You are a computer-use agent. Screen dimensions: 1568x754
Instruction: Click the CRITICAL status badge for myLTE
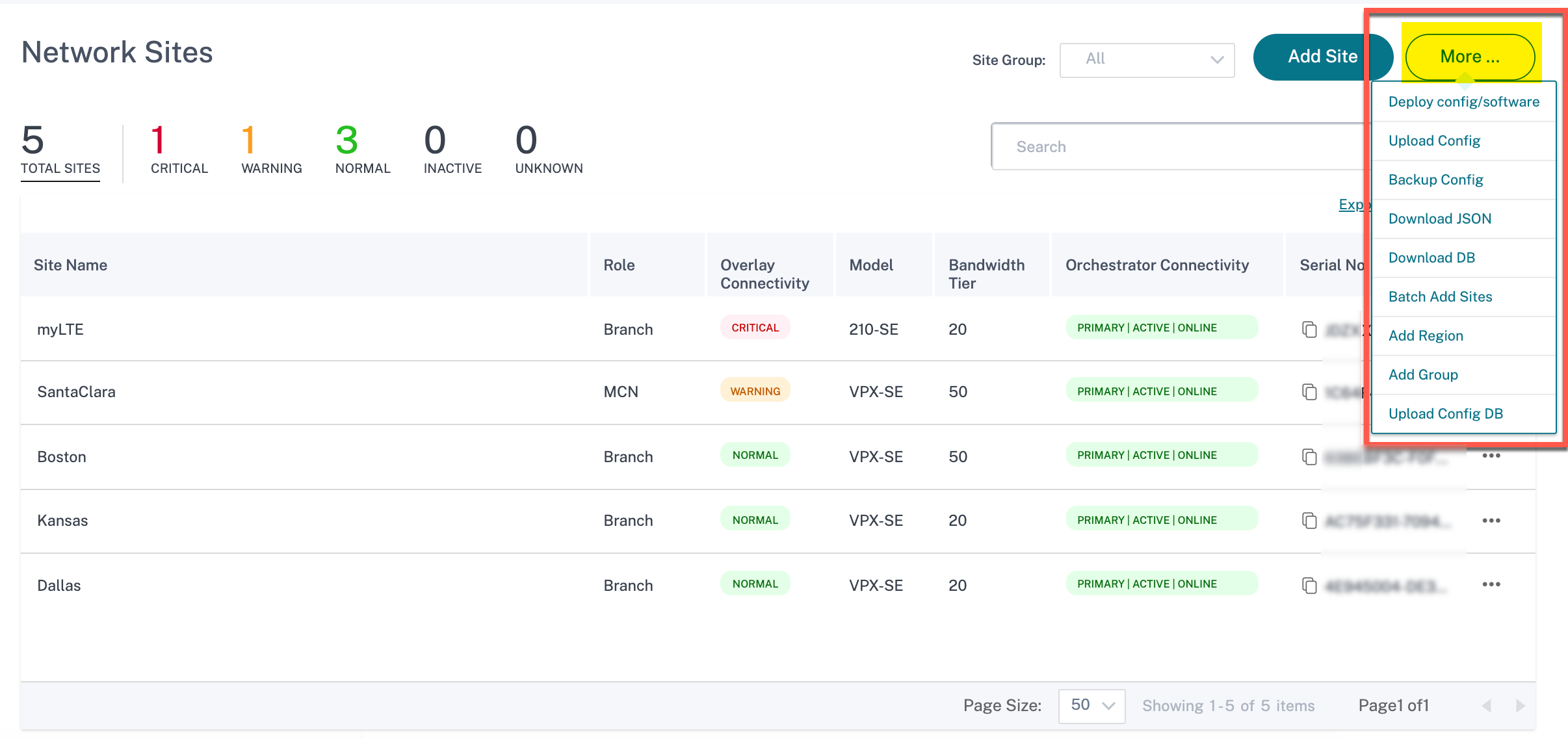point(754,326)
